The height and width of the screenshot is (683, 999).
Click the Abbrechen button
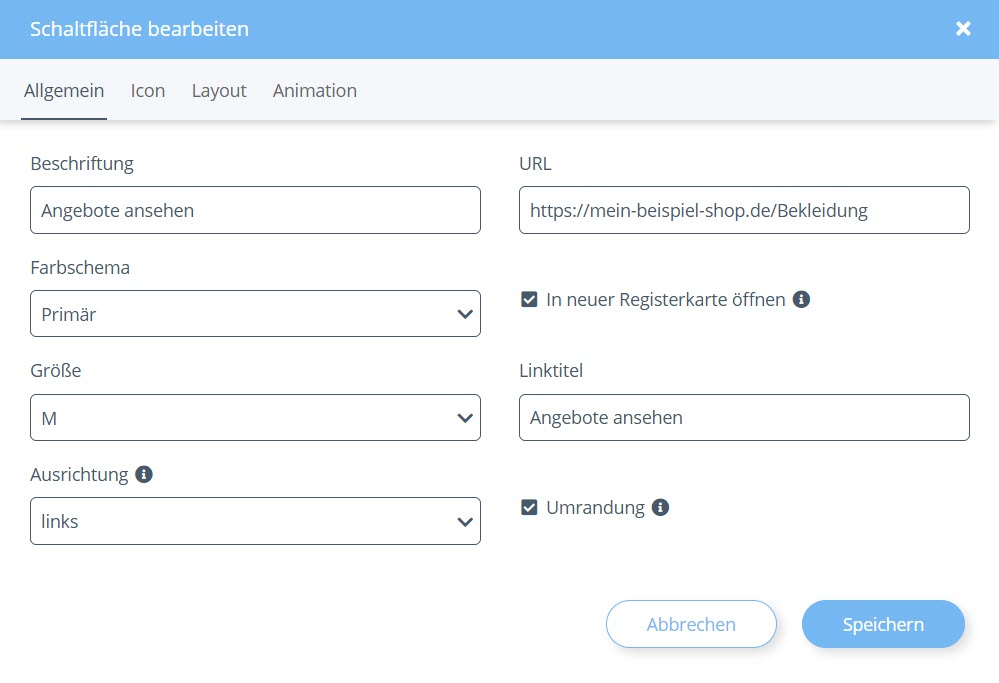coord(691,624)
